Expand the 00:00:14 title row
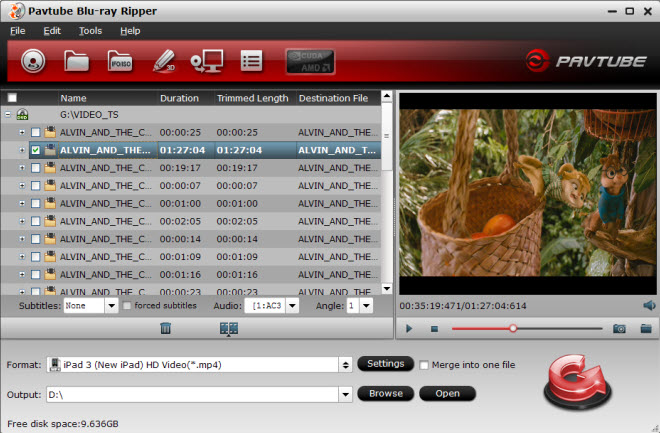 click(x=22, y=239)
